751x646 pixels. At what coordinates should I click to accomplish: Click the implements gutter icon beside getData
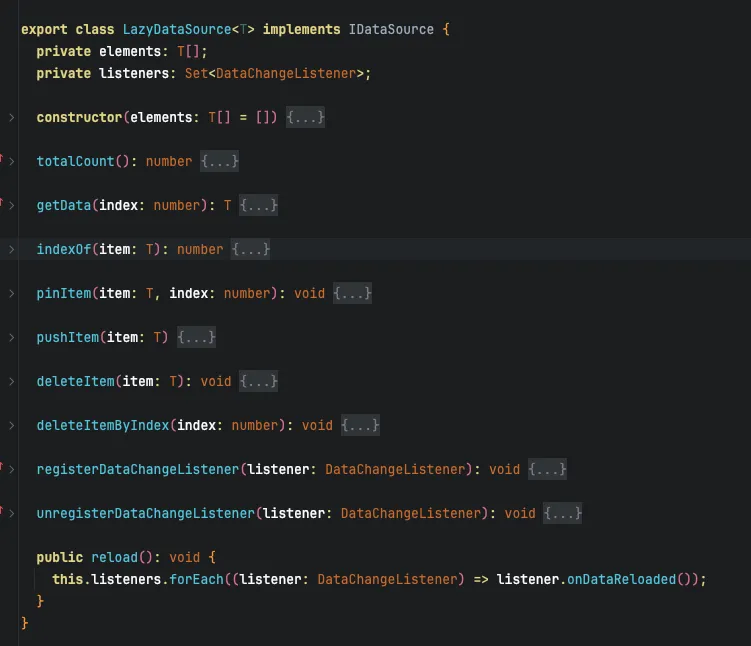click(2, 202)
